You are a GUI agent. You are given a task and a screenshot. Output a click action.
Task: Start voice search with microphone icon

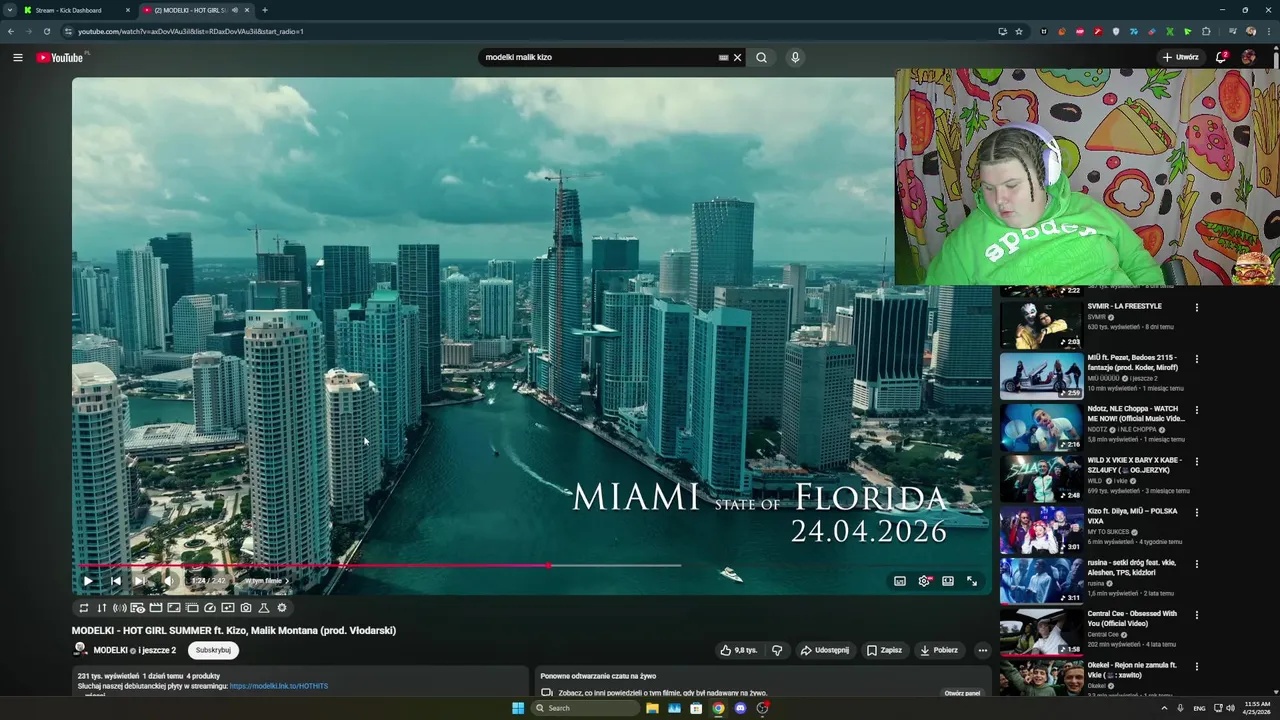point(795,57)
